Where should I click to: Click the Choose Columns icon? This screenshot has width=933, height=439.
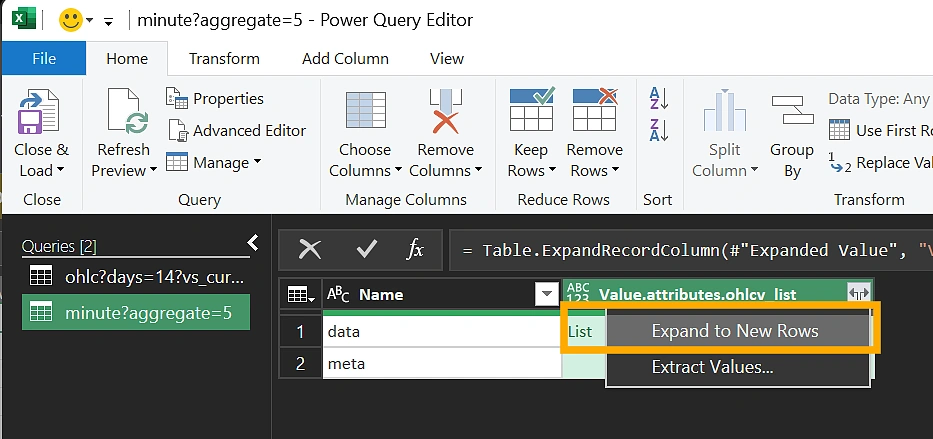(x=365, y=112)
